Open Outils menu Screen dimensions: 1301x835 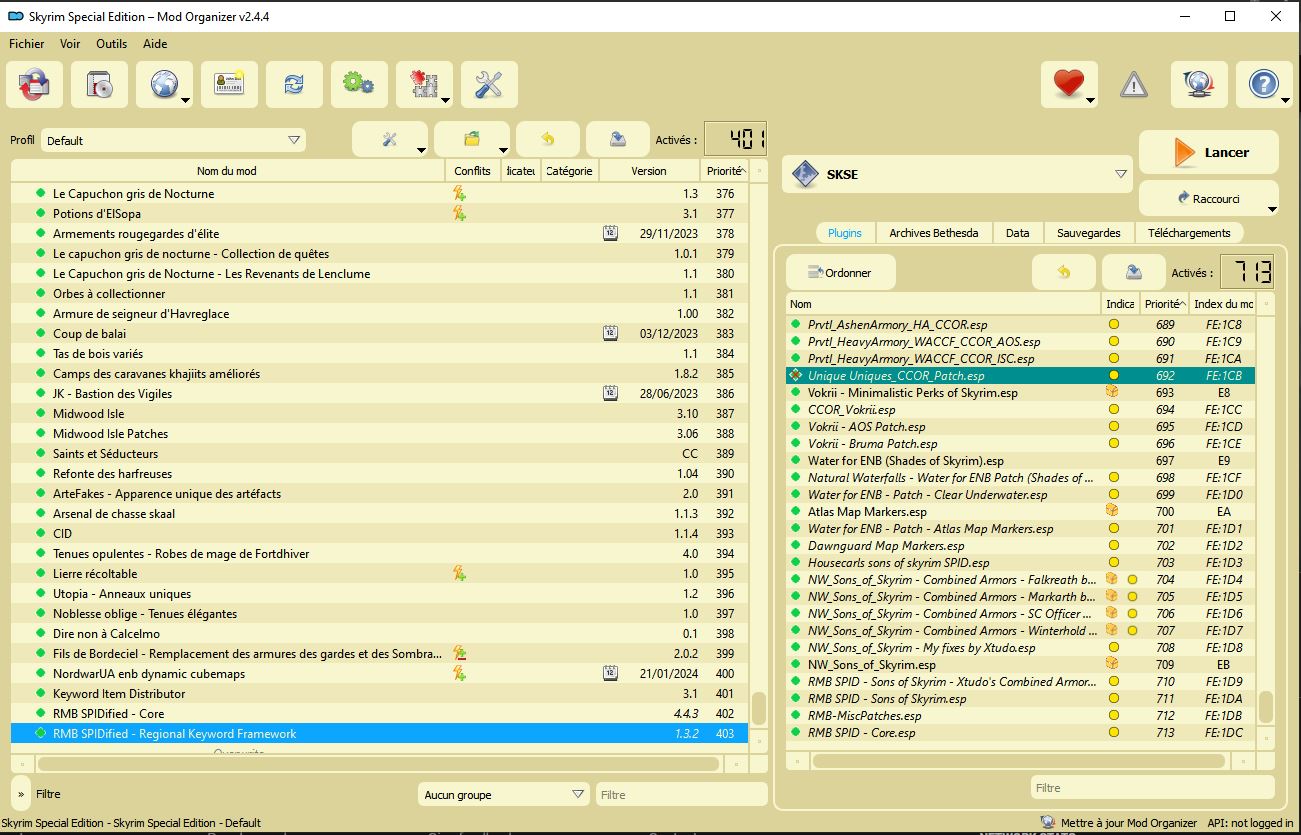coord(112,44)
